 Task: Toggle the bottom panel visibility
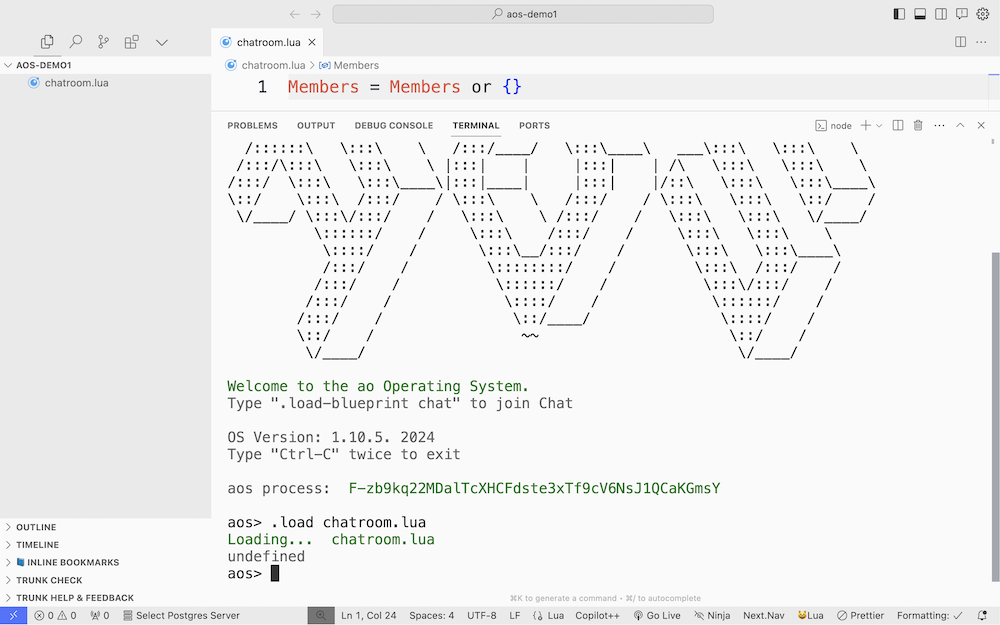pos(920,14)
